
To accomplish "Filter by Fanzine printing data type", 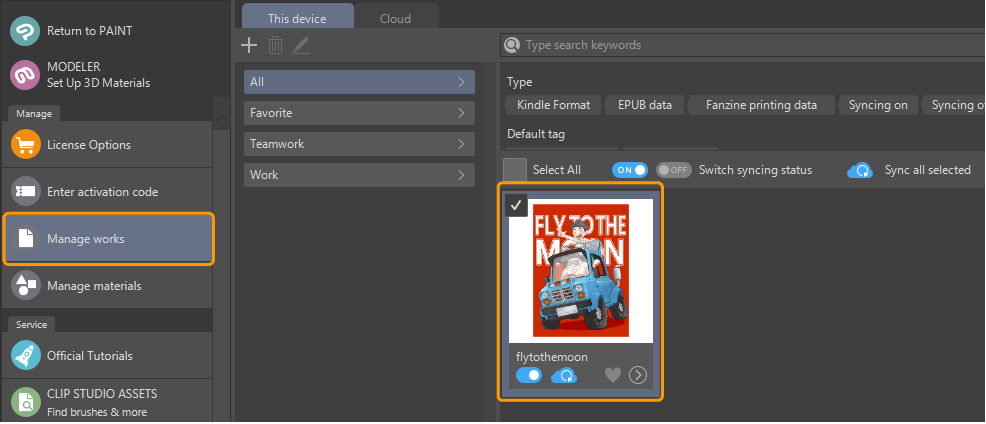I will (x=761, y=105).
